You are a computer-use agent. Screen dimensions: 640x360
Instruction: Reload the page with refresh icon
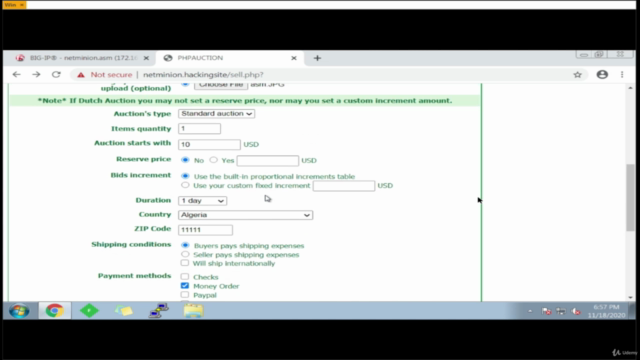click(56, 75)
